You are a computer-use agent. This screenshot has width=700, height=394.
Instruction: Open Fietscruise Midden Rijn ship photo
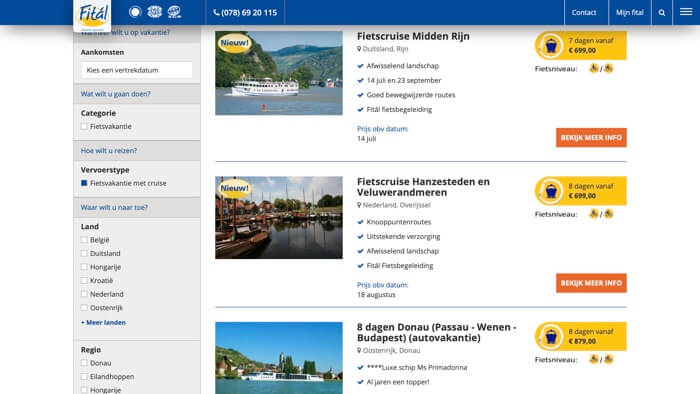pyautogui.click(x=279, y=73)
